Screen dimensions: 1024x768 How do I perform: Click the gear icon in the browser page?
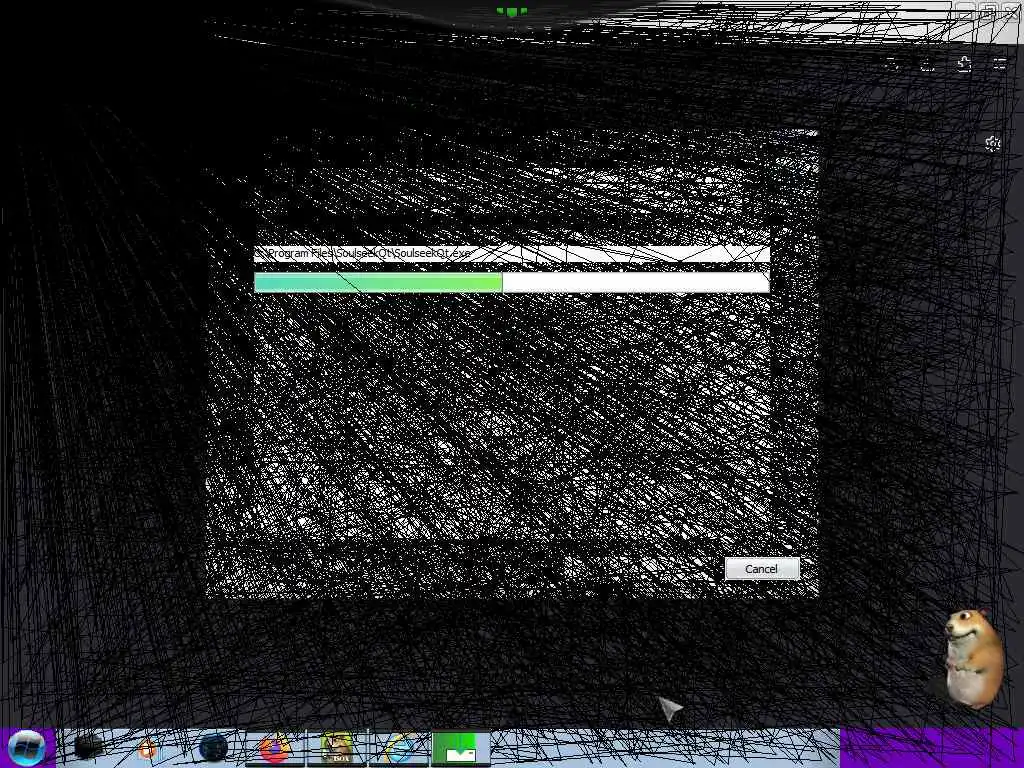993,144
